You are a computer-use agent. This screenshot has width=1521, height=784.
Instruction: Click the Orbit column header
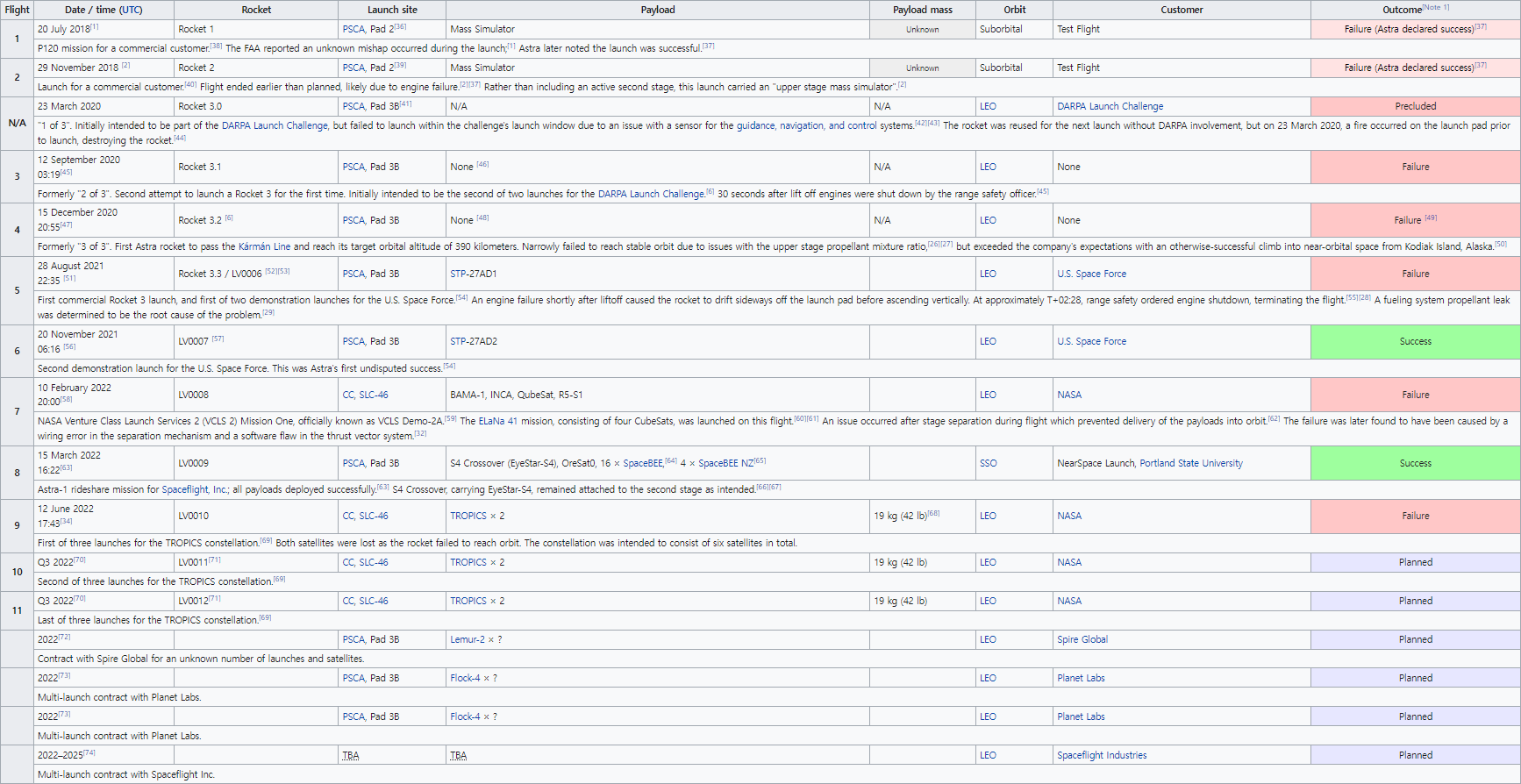point(1015,10)
